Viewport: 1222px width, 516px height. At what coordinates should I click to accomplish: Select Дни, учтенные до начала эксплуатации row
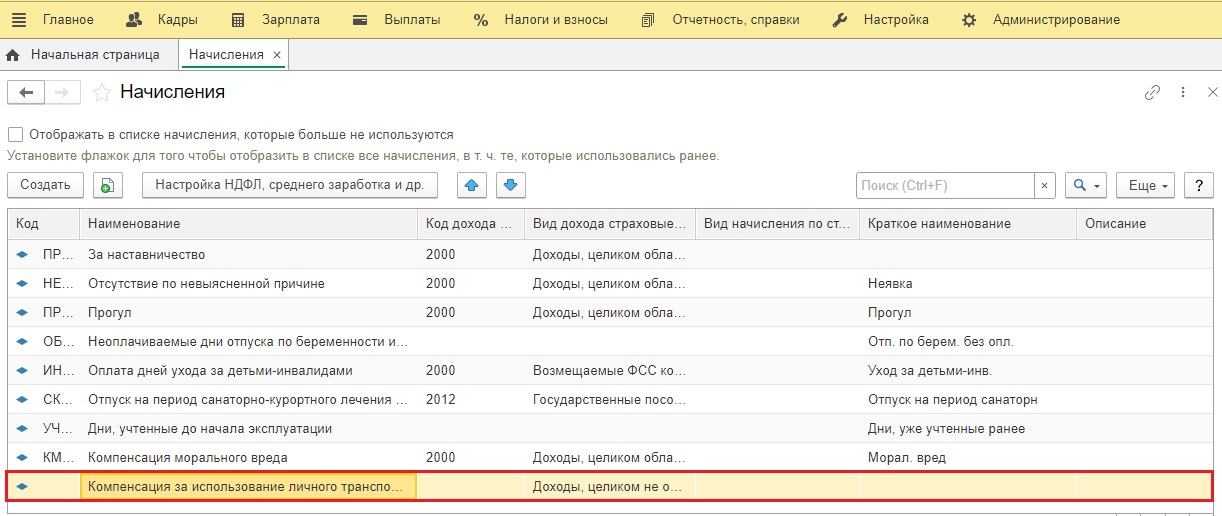coord(610,428)
